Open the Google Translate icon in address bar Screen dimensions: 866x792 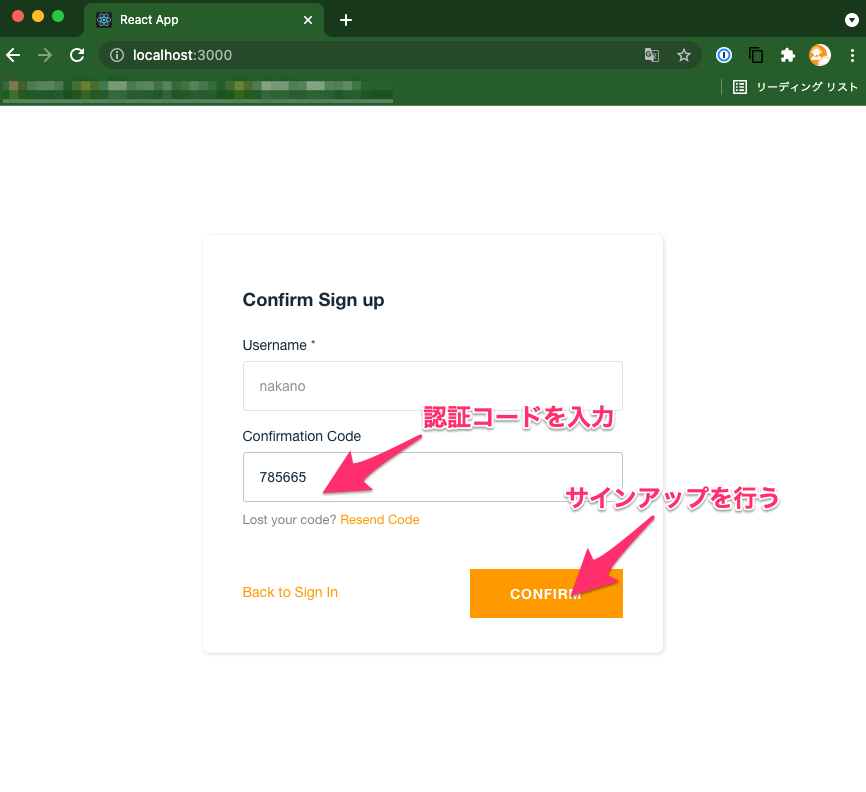pos(652,55)
